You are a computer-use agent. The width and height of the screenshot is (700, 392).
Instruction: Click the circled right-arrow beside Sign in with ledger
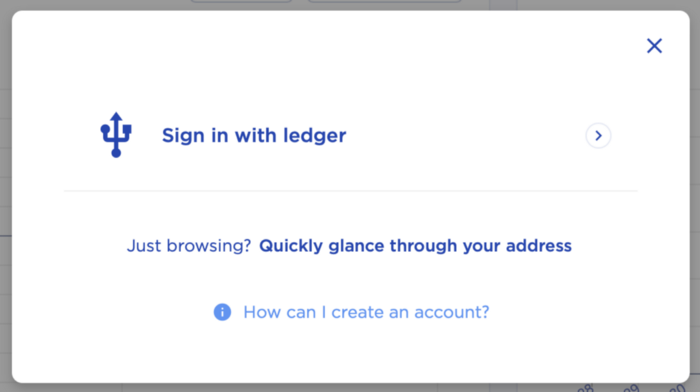pos(598,135)
